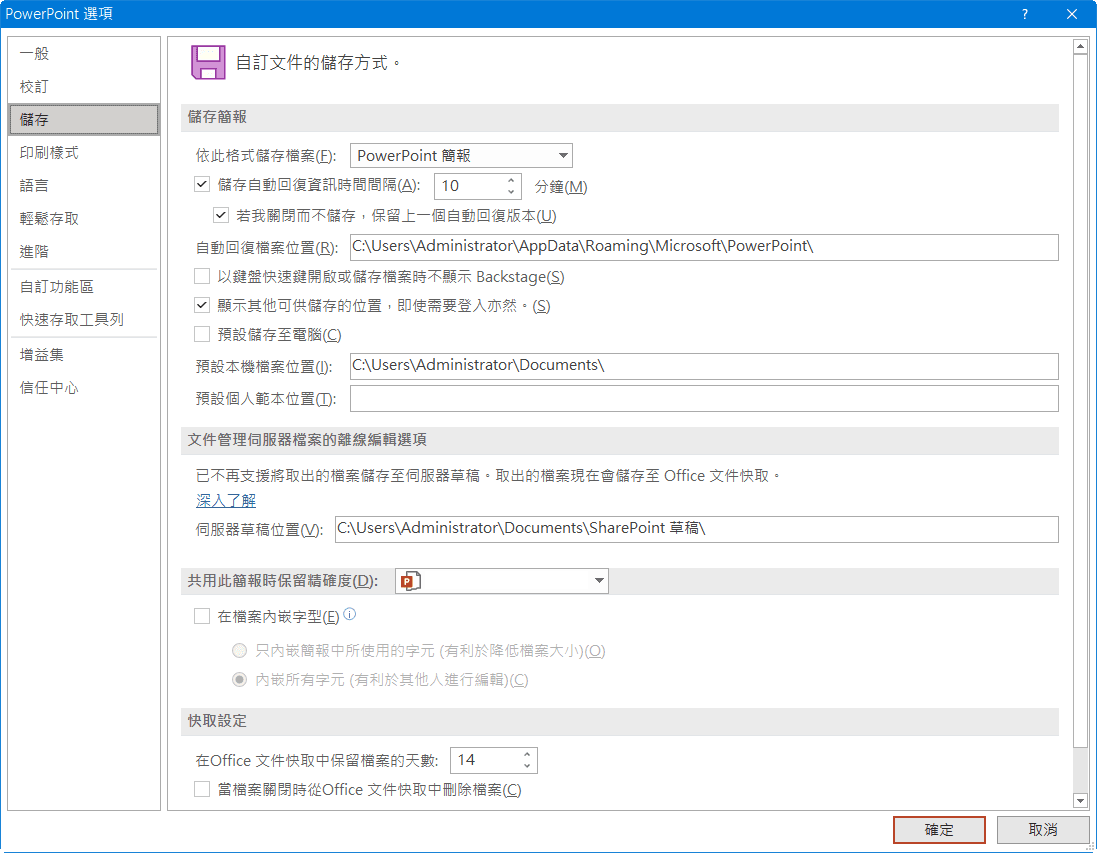Close the PowerPoint 選項 dialog with X
The width and height of the screenshot is (1097, 853).
pos(1072,14)
